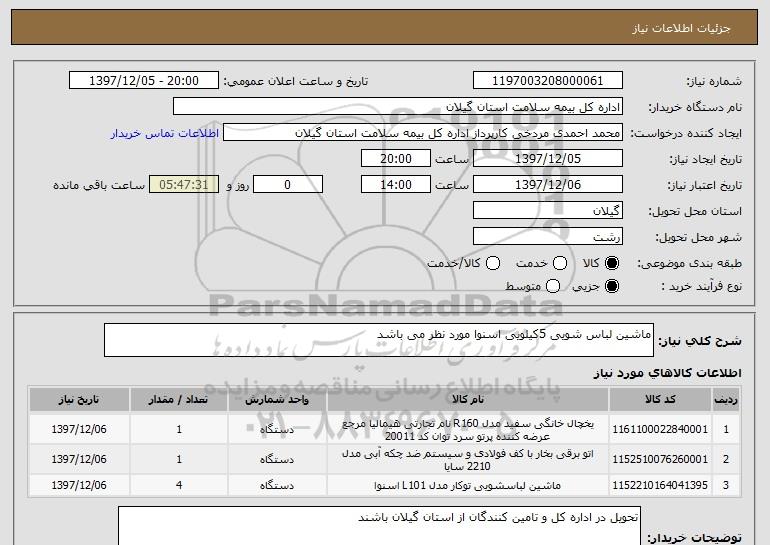The width and height of the screenshot is (770, 545).
Task: Click the validity time field 14:00
Action: (x=396, y=185)
